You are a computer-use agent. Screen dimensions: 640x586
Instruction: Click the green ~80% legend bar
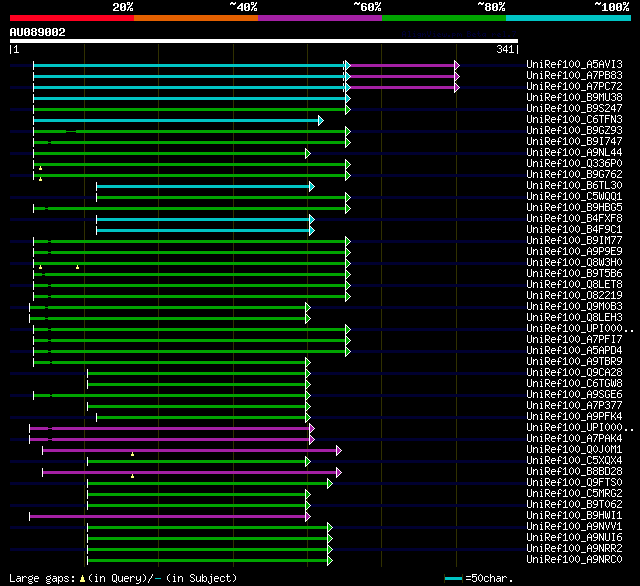tap(444, 18)
